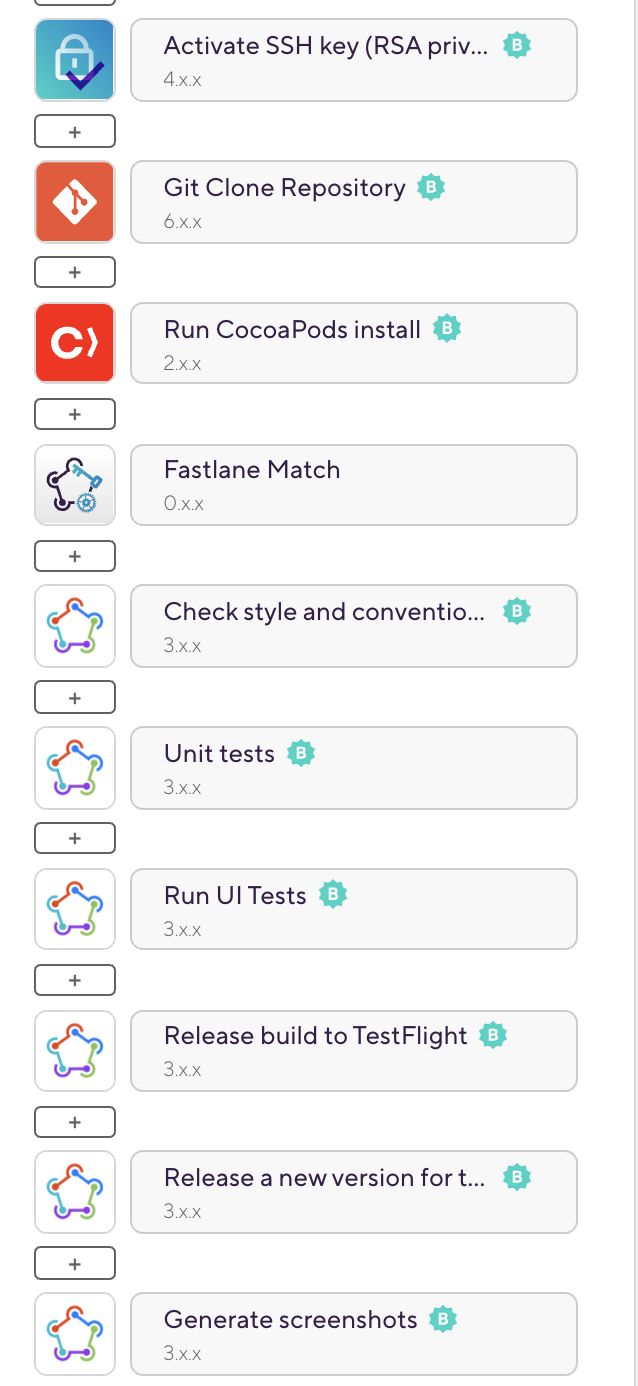Select the Release a new version step
The height and width of the screenshot is (1386, 638).
pyautogui.click(x=354, y=1192)
